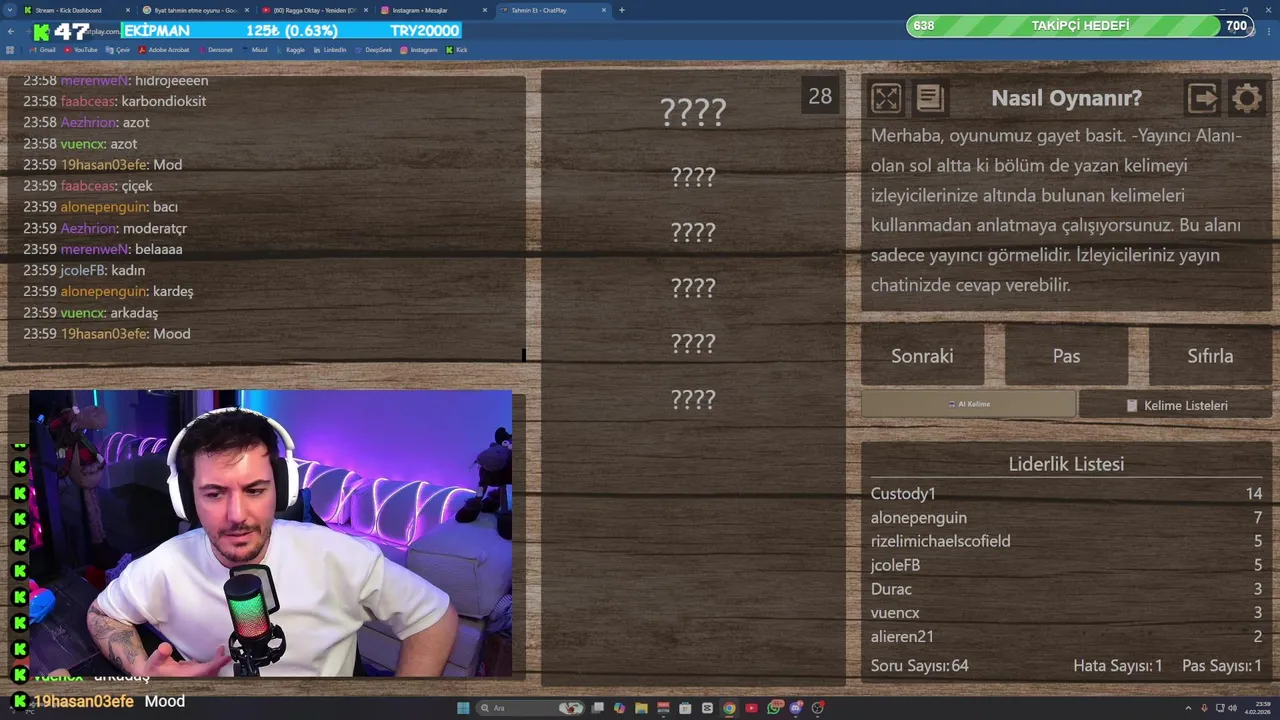
Task: Open the Instagram bookmark
Action: 418,50
